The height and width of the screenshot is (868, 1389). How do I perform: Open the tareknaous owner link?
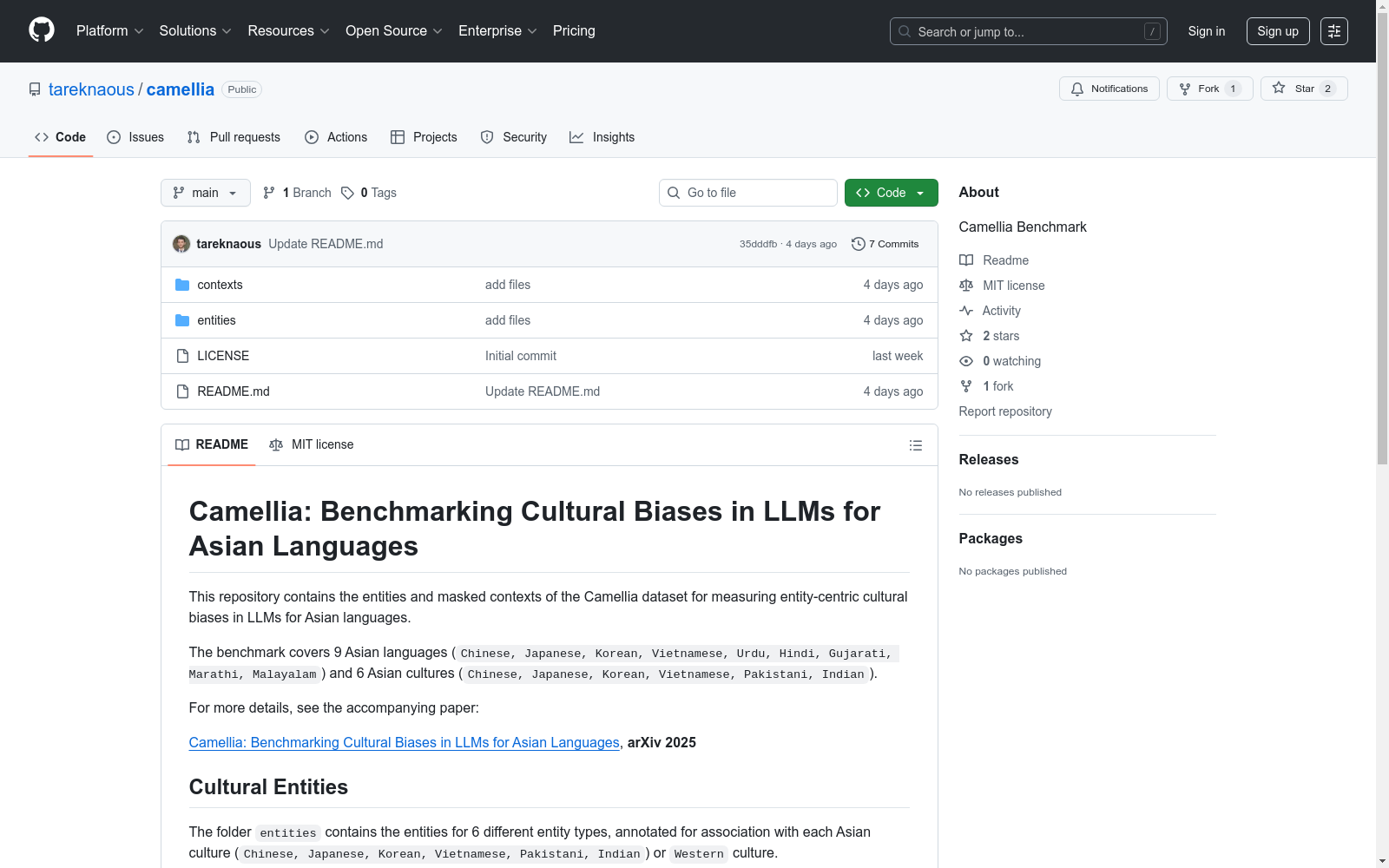91,89
